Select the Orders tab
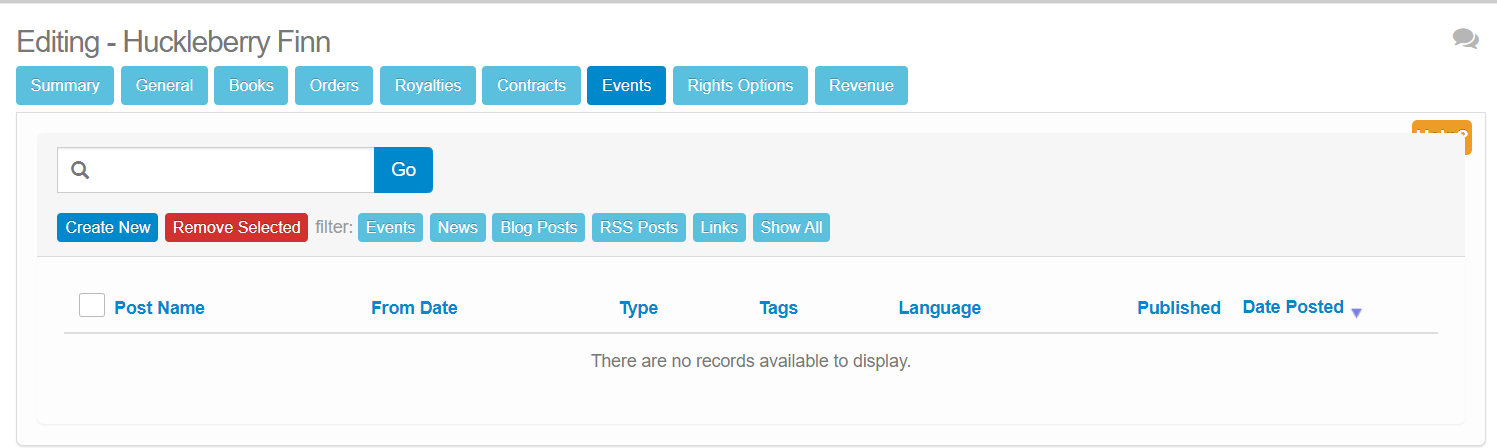 tap(334, 85)
